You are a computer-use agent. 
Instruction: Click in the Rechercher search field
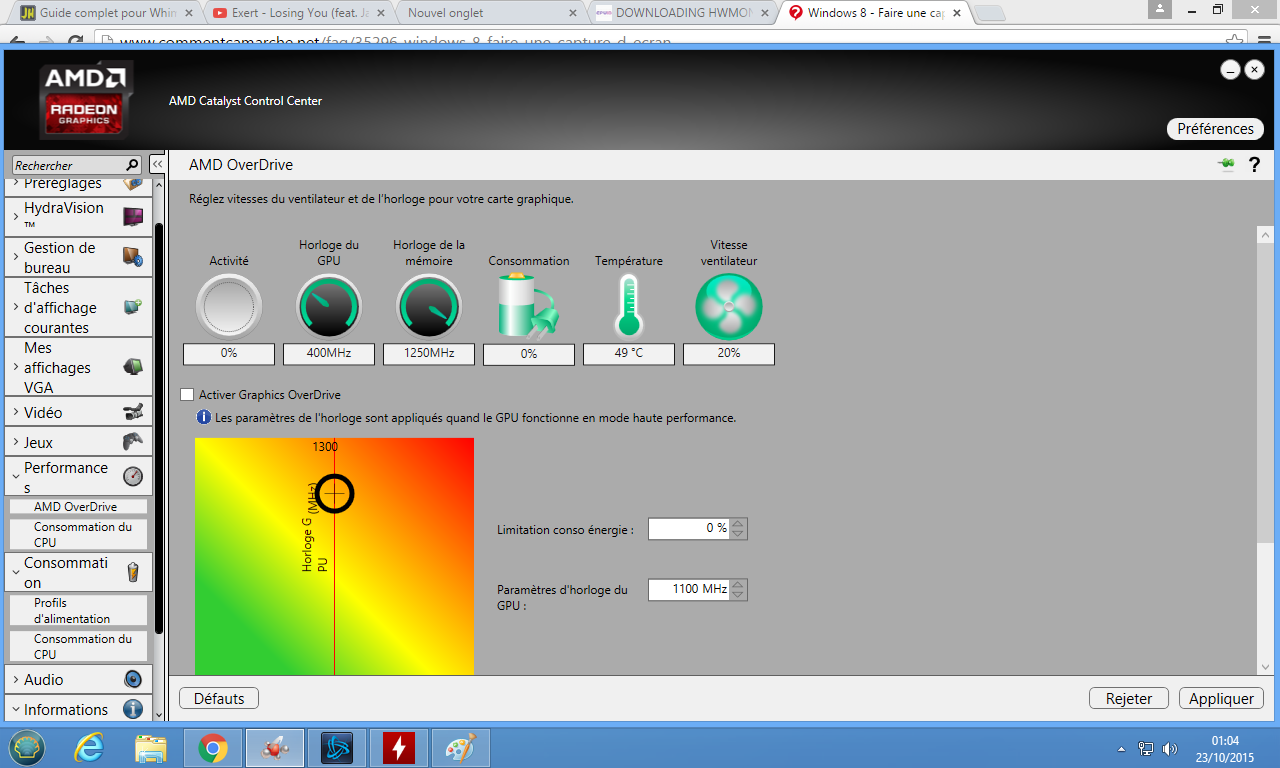coord(68,165)
